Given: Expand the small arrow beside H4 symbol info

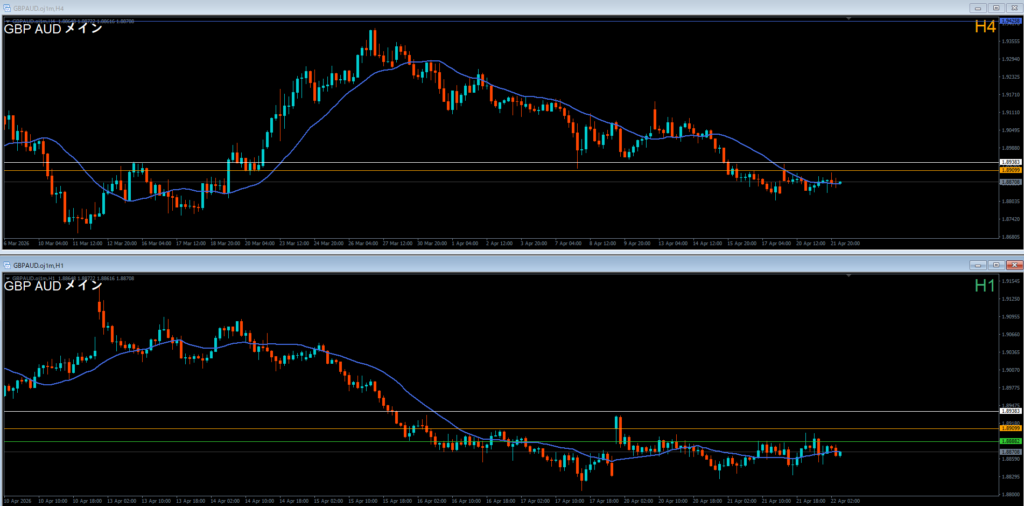Looking at the screenshot, I should [x=7, y=19].
